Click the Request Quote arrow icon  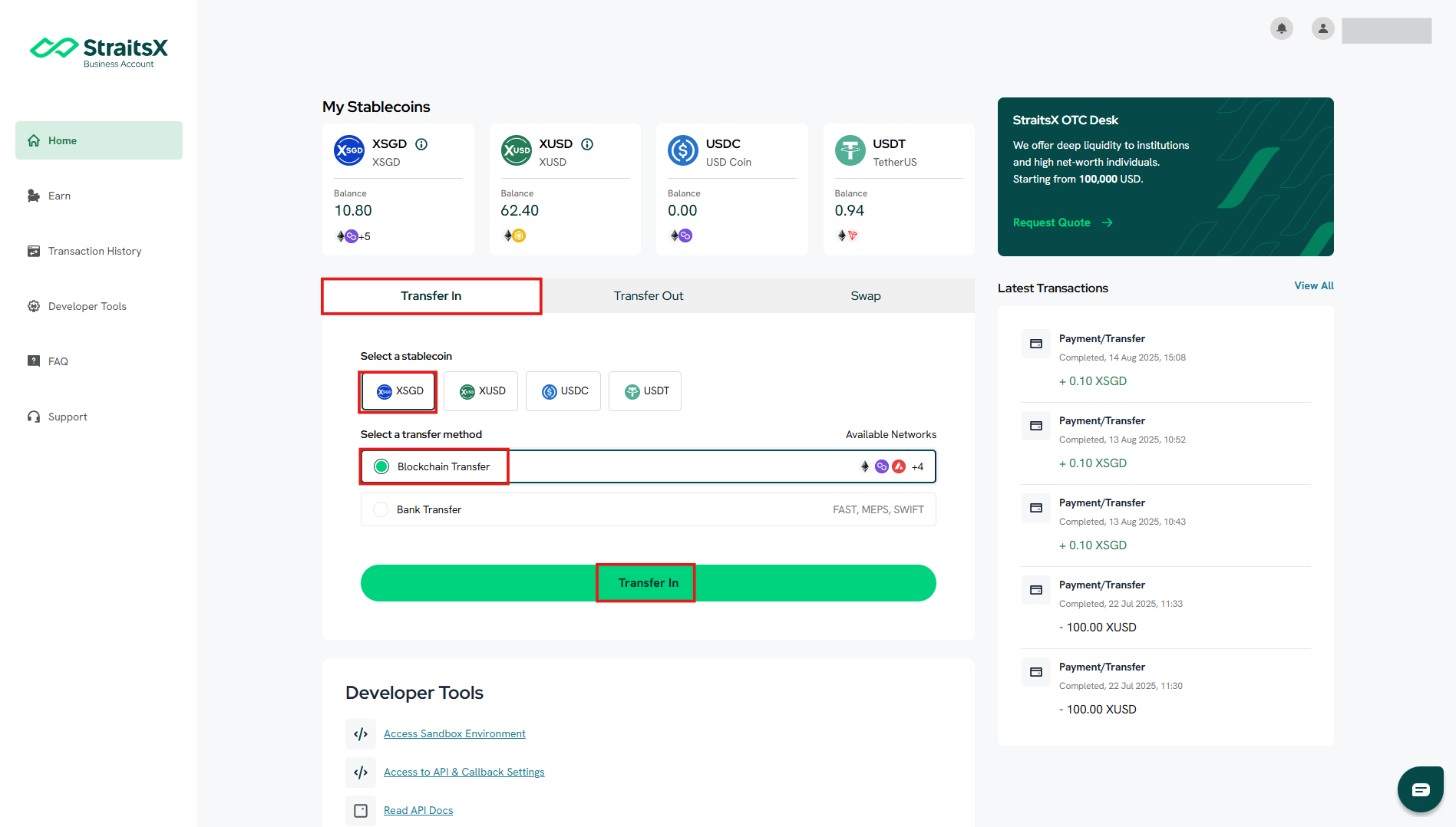click(x=1107, y=222)
